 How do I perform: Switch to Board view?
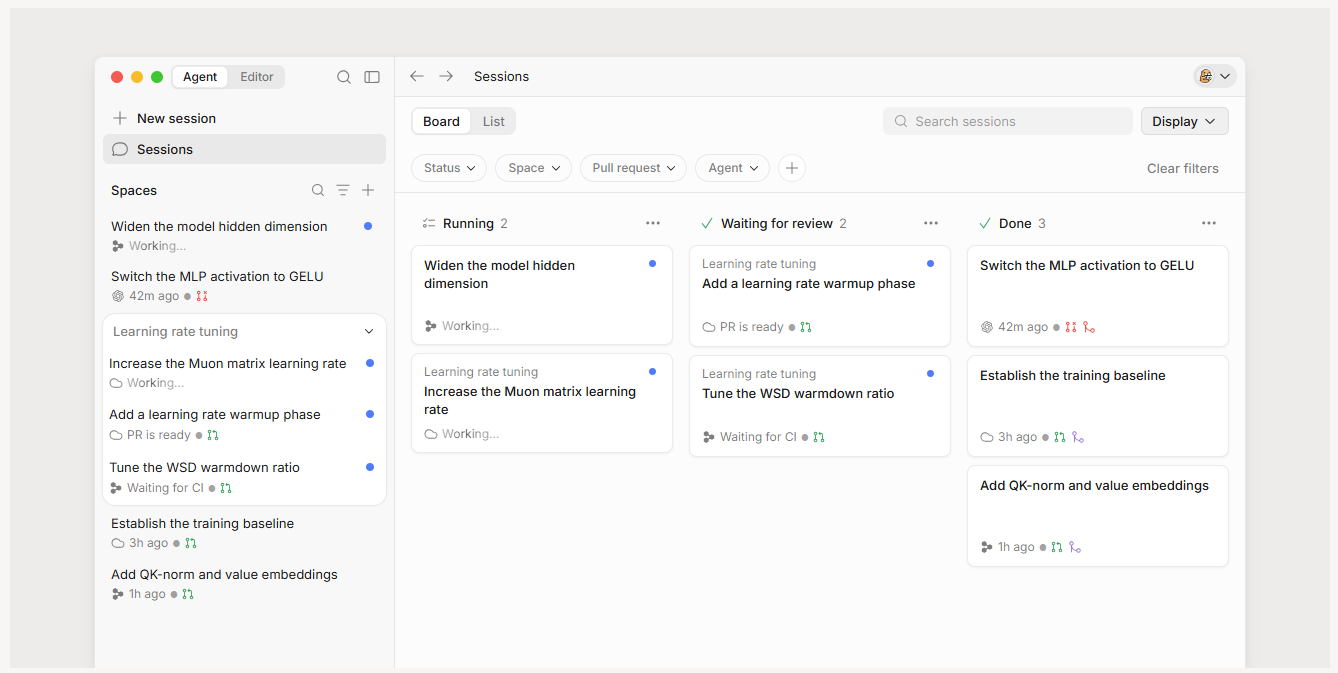[441, 121]
